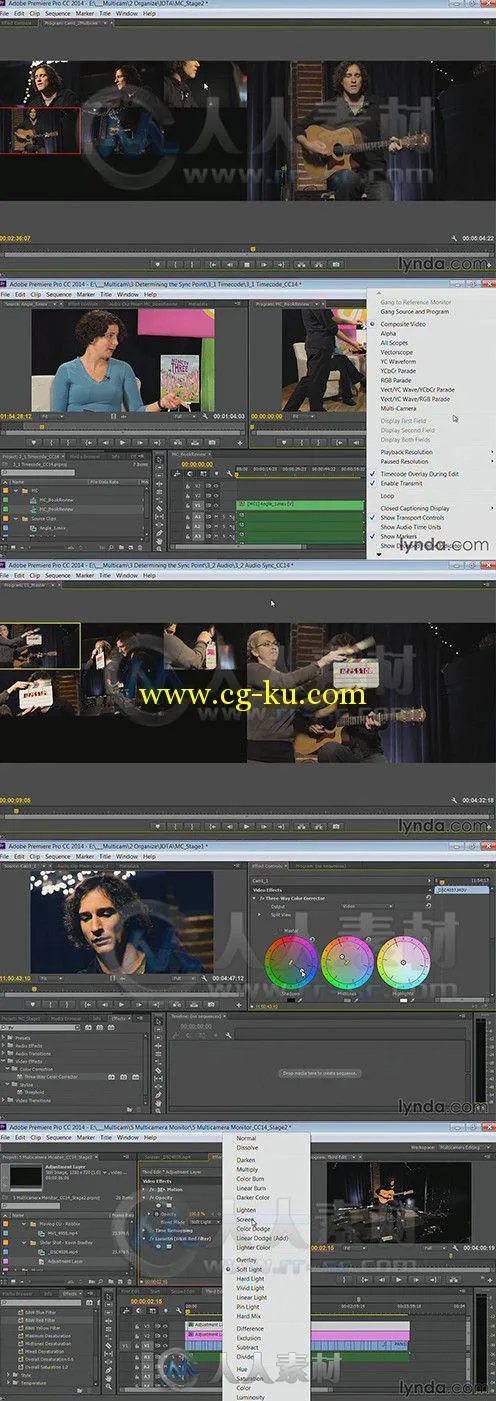The image size is (496, 1401).
Task: Pick RGB Parade in the settings menu
Action: click(397, 380)
